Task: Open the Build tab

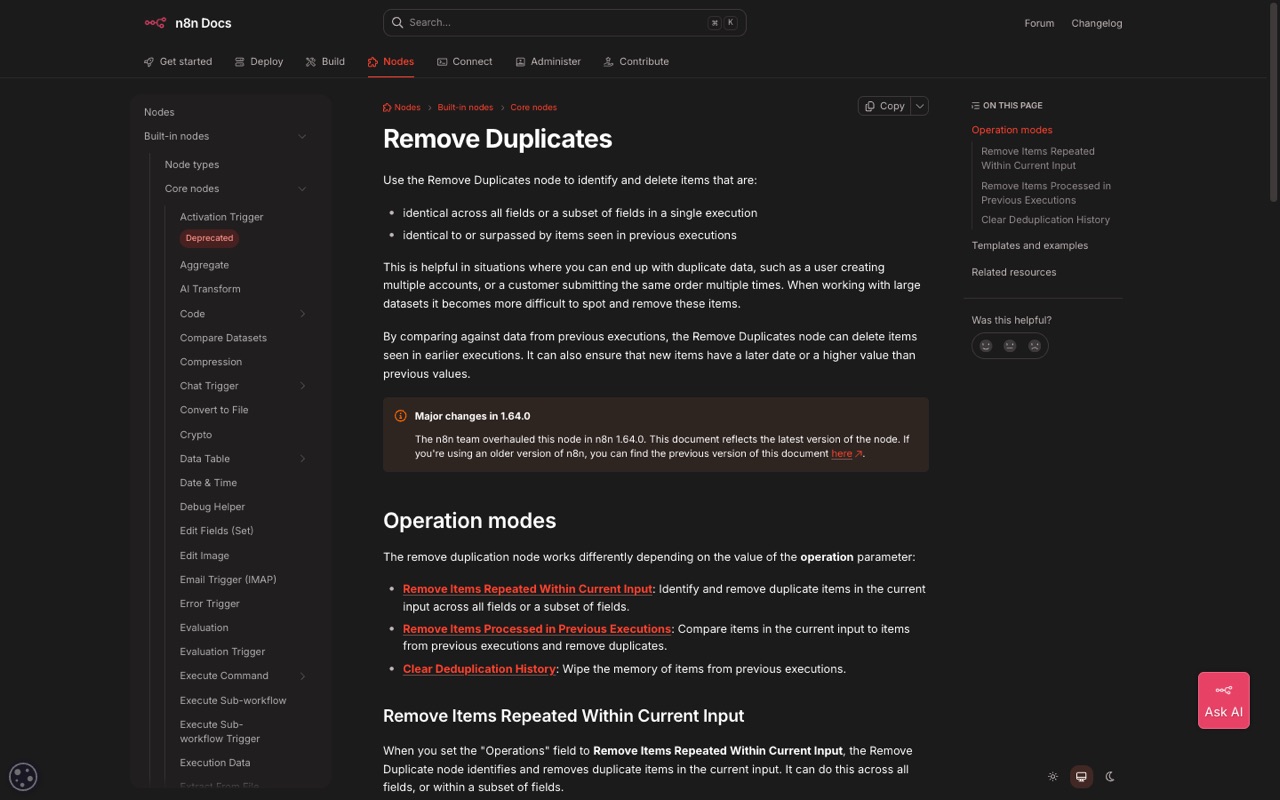Action: (x=325, y=61)
